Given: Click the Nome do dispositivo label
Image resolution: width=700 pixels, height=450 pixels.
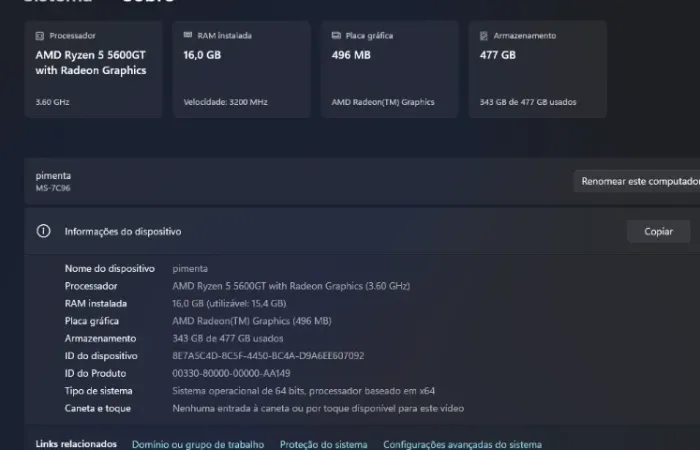Looking at the screenshot, I should [x=110, y=269].
